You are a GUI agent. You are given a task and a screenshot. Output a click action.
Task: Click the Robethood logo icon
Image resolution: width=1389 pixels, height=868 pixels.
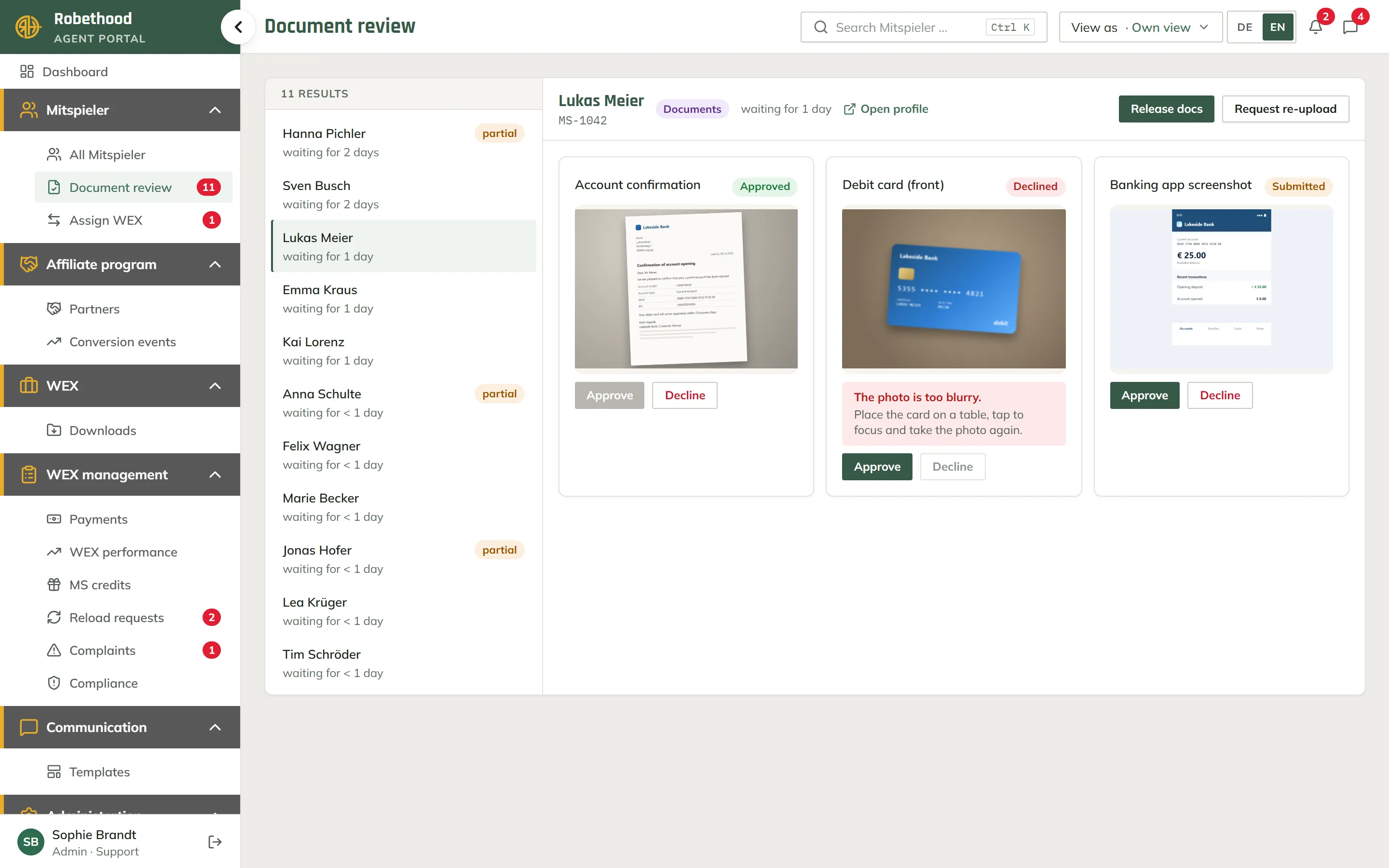pyautogui.click(x=27, y=27)
